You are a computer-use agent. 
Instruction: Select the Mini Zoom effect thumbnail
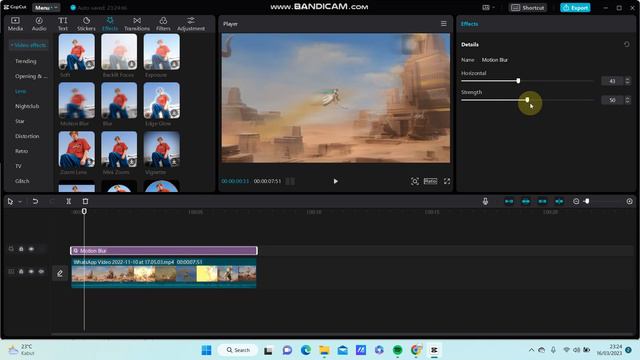[x=119, y=149]
